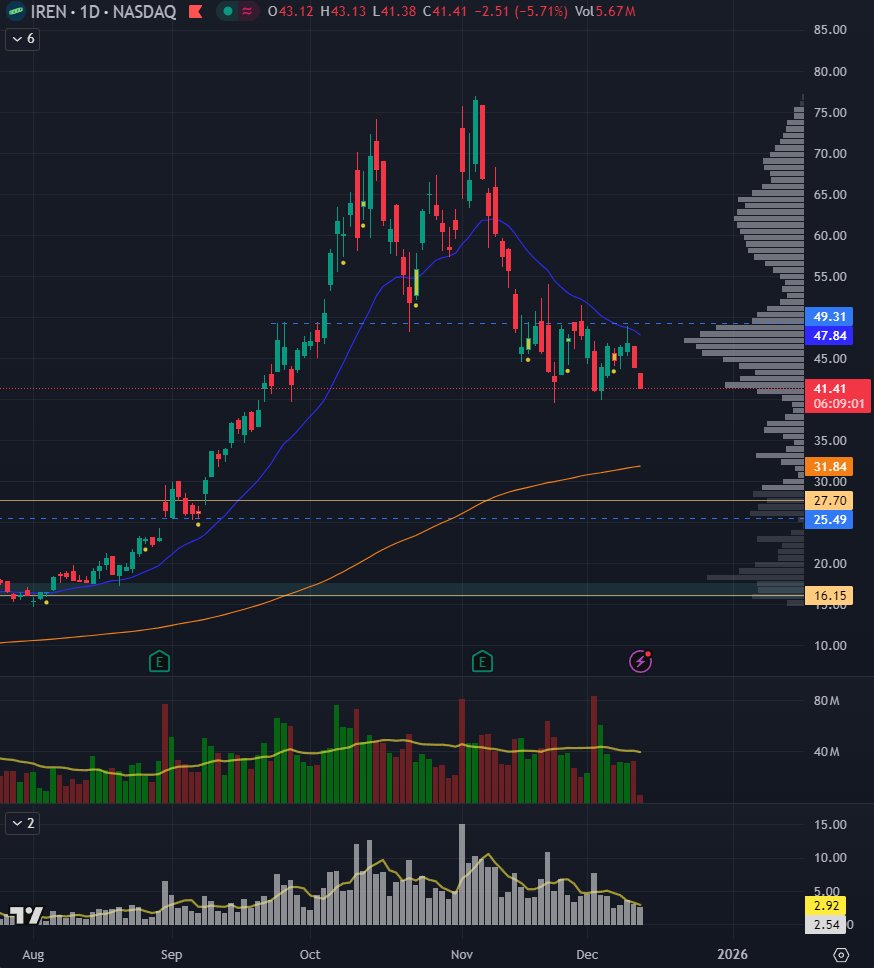Click the yellow 2.92 indicator label
The height and width of the screenshot is (968, 874).
coord(826,906)
